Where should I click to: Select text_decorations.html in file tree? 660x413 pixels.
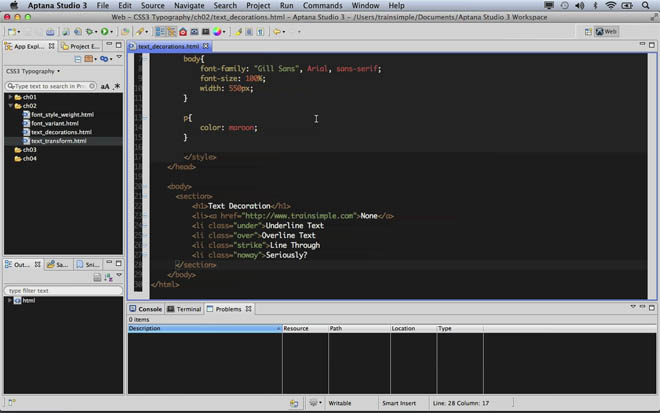(61, 132)
